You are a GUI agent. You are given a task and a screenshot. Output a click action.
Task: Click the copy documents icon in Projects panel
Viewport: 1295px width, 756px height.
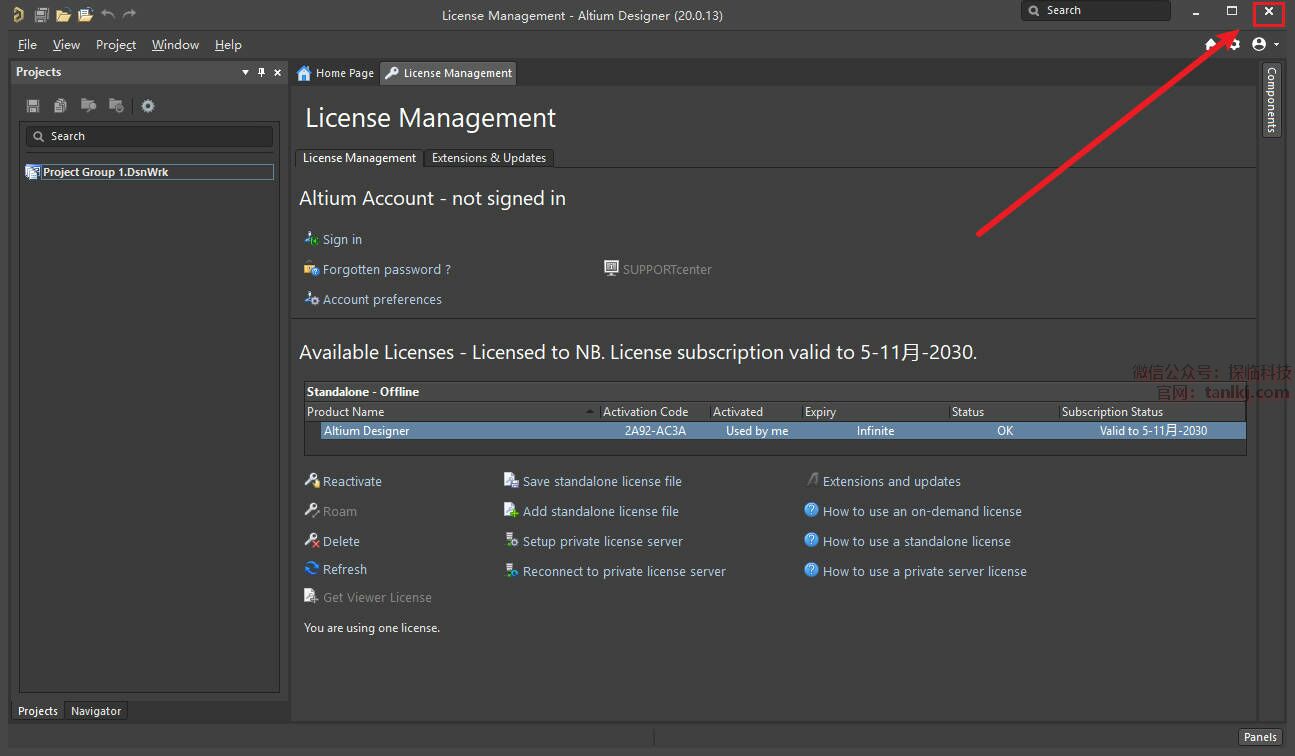click(61, 106)
